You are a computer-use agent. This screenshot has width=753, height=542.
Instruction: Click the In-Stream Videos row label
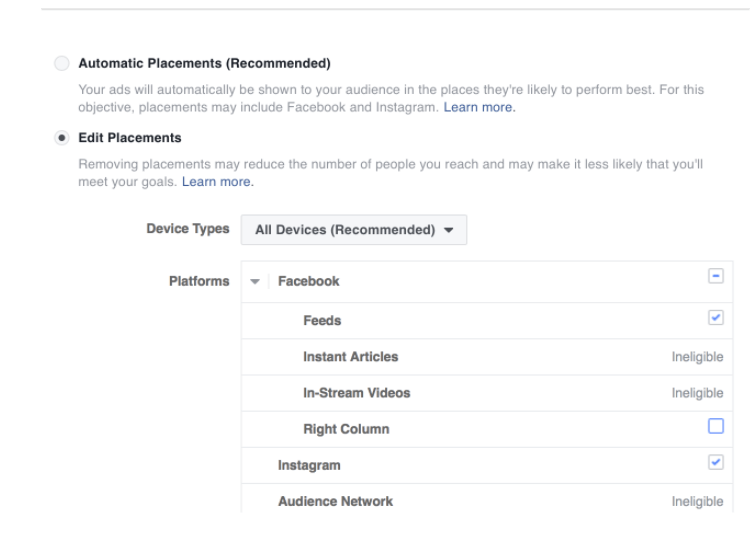(357, 393)
